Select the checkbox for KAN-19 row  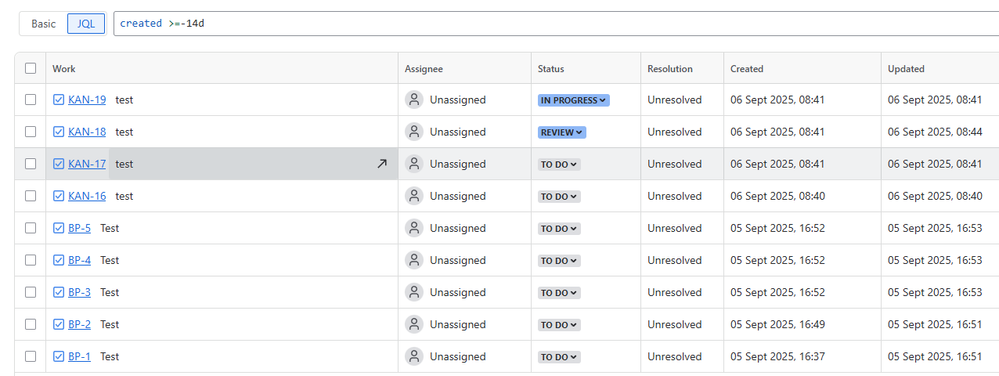(31, 99)
